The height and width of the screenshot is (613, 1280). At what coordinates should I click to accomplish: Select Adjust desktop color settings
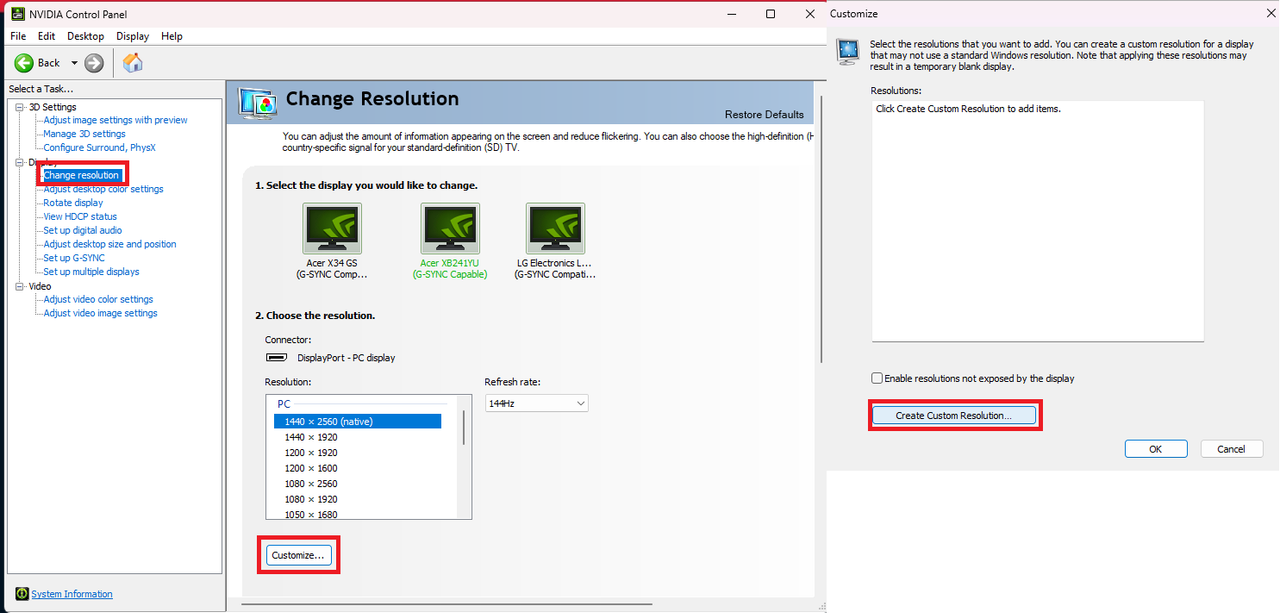coord(103,189)
